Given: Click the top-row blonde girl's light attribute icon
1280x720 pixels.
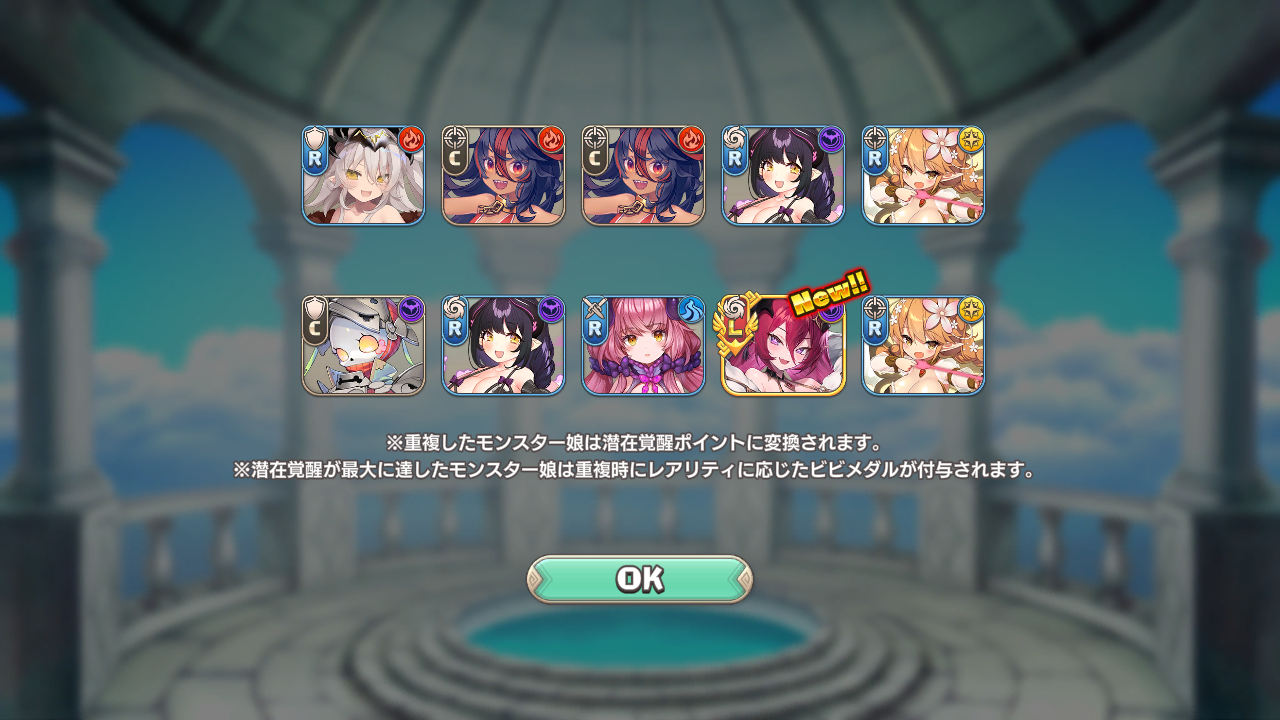Looking at the screenshot, I should (x=971, y=139).
